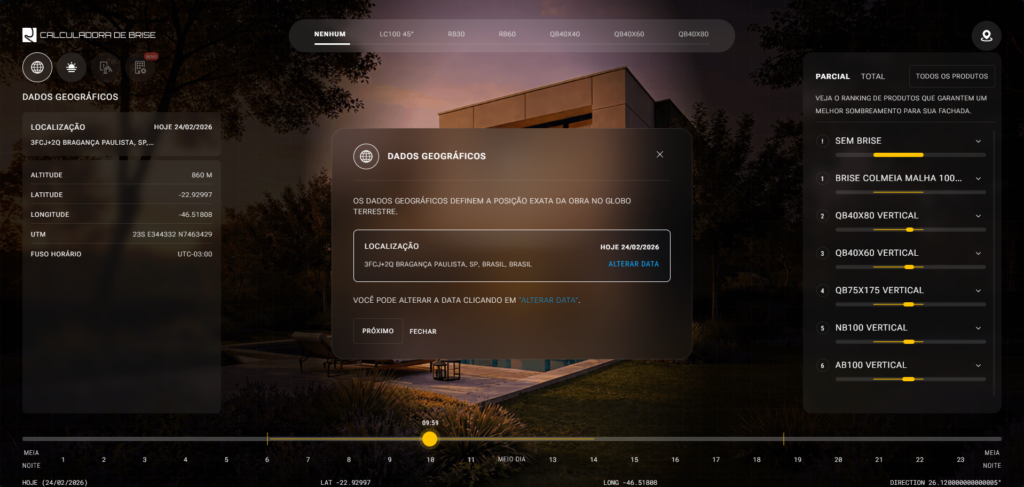
Task: Click the HOJE (24/02/2026) status text
Action: pyautogui.click(x=54, y=482)
